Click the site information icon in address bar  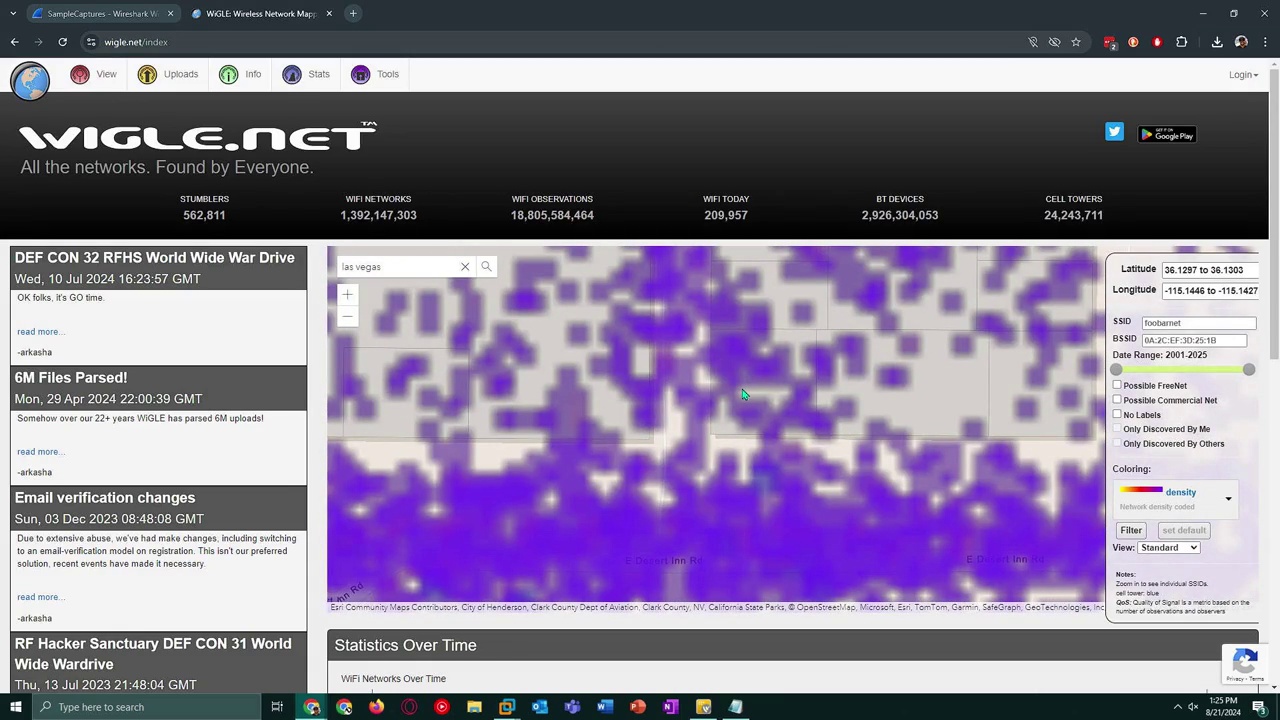91,42
